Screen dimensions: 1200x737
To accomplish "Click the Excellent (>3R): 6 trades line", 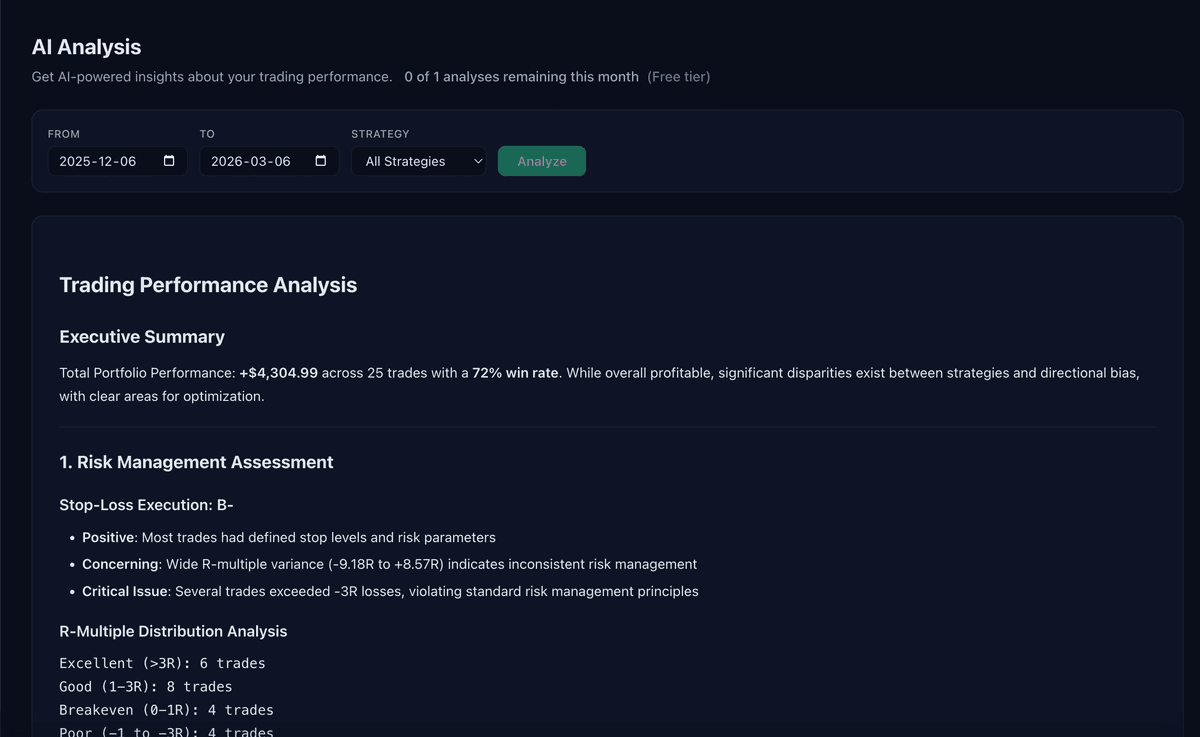I will tap(162, 663).
